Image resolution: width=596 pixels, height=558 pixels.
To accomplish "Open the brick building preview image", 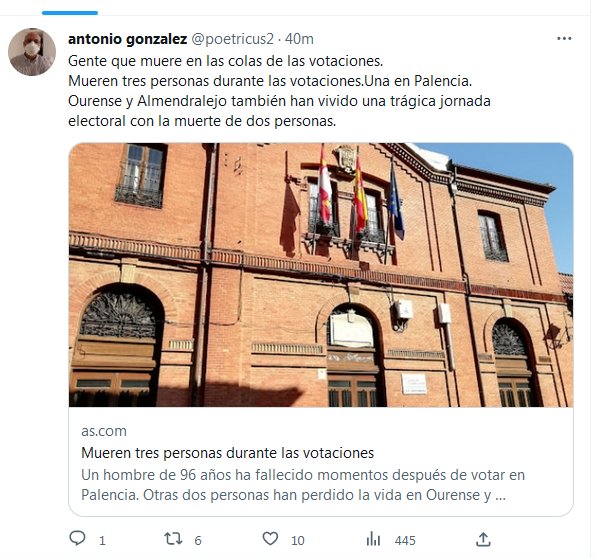I will click(x=321, y=275).
